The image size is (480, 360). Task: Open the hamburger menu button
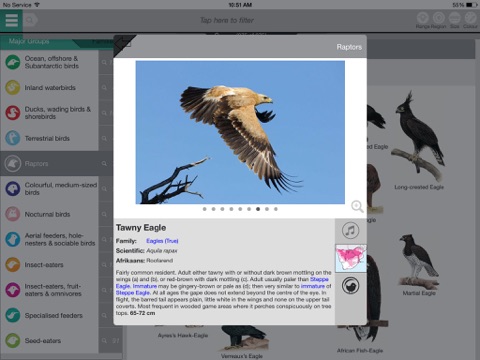[x=11, y=20]
